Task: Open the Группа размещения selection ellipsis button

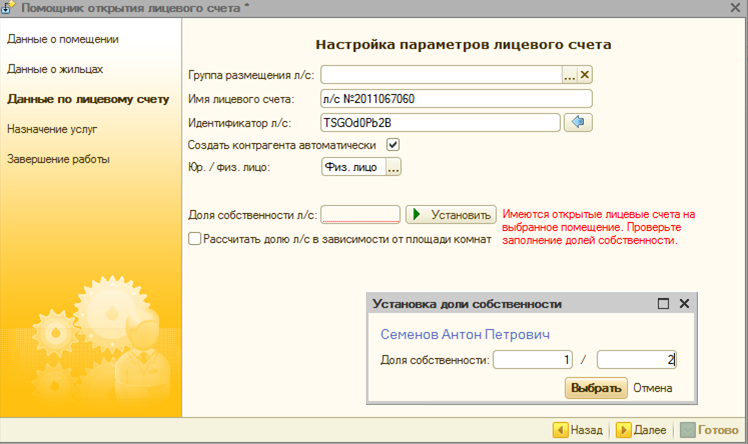Action: (570, 74)
